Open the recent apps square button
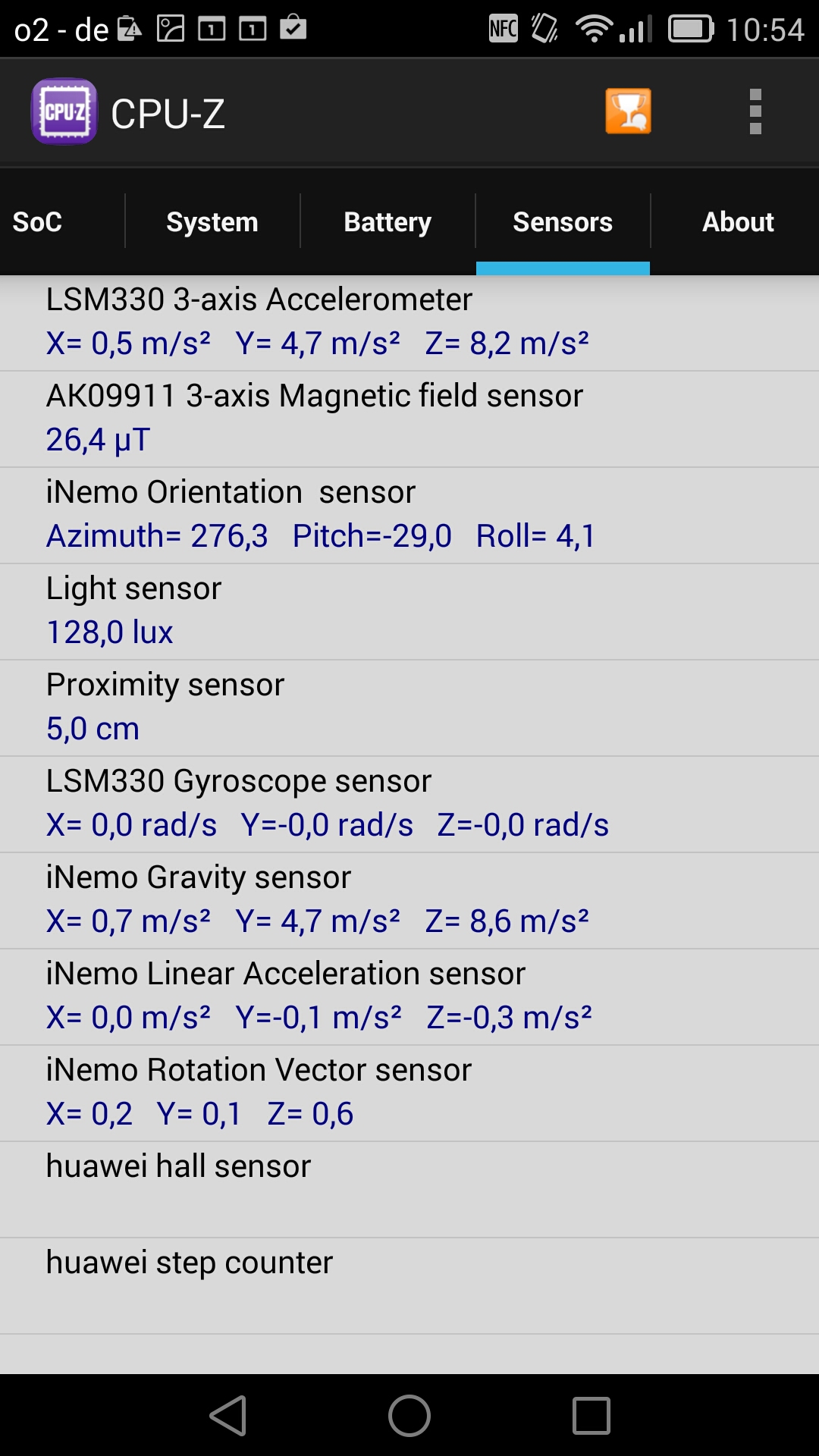 [x=591, y=1415]
